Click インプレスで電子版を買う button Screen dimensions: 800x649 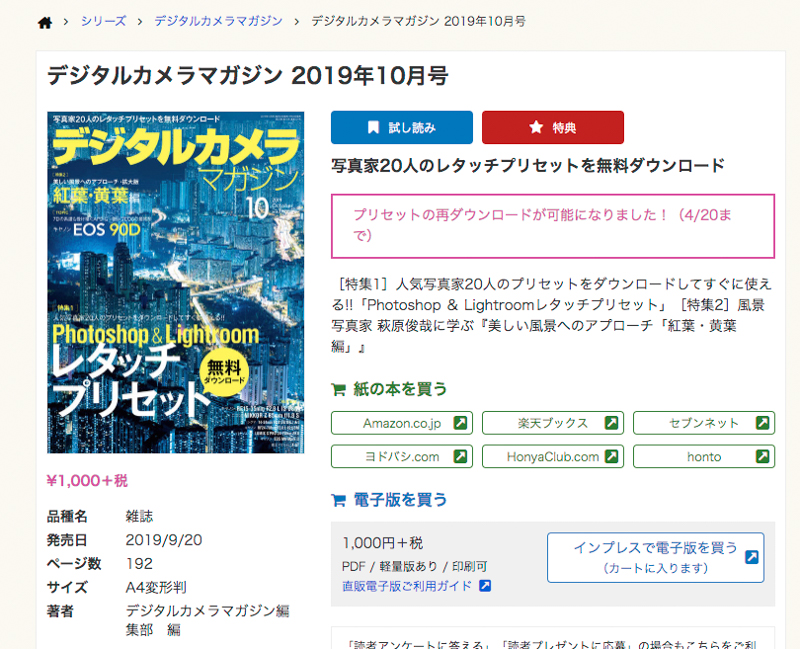coord(656,558)
